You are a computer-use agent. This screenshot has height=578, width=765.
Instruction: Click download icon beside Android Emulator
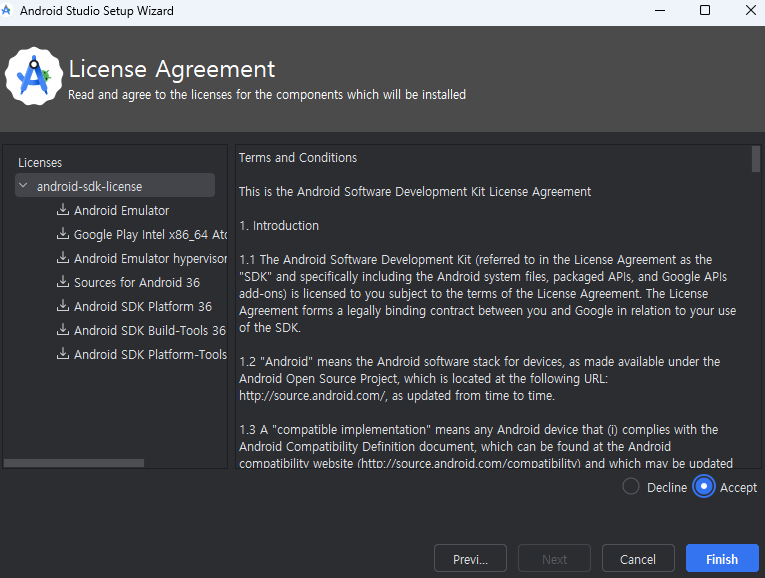point(62,210)
